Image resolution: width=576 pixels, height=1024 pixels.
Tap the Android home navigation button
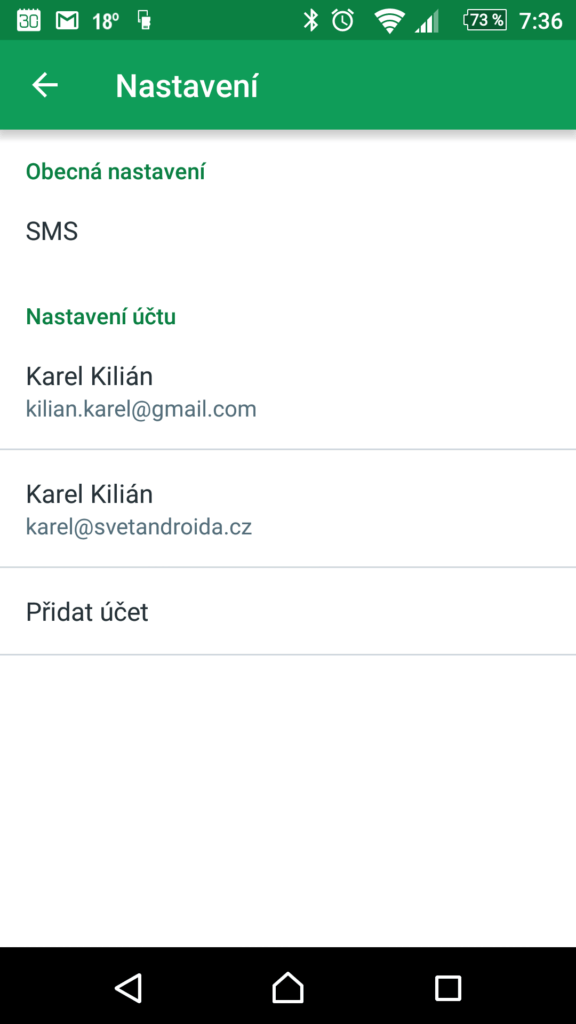tap(288, 987)
